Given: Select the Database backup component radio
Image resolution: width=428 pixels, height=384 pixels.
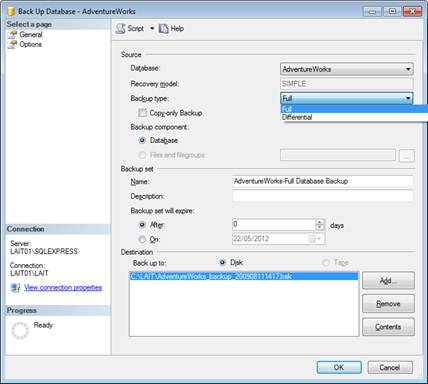Looking at the screenshot, I should point(142,140).
